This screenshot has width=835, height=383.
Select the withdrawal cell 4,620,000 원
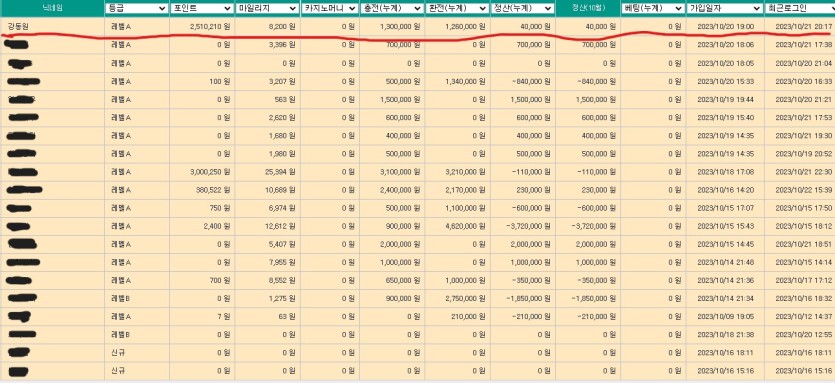pos(465,226)
